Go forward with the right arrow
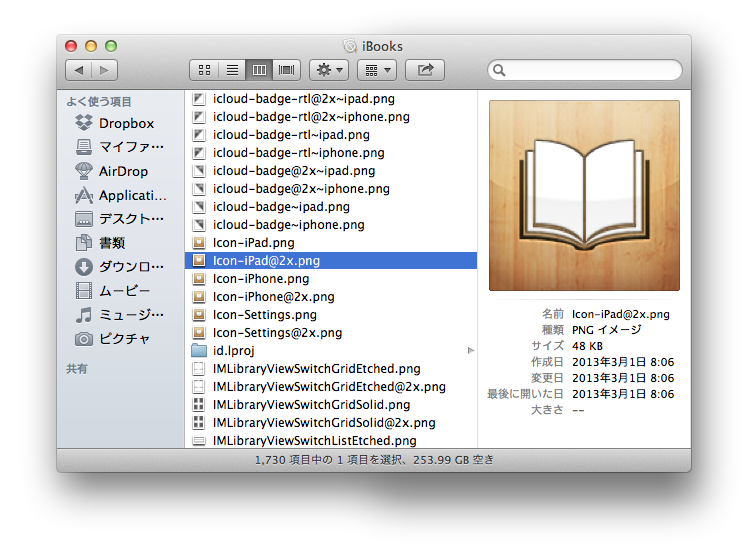The image size is (748, 551). point(104,70)
